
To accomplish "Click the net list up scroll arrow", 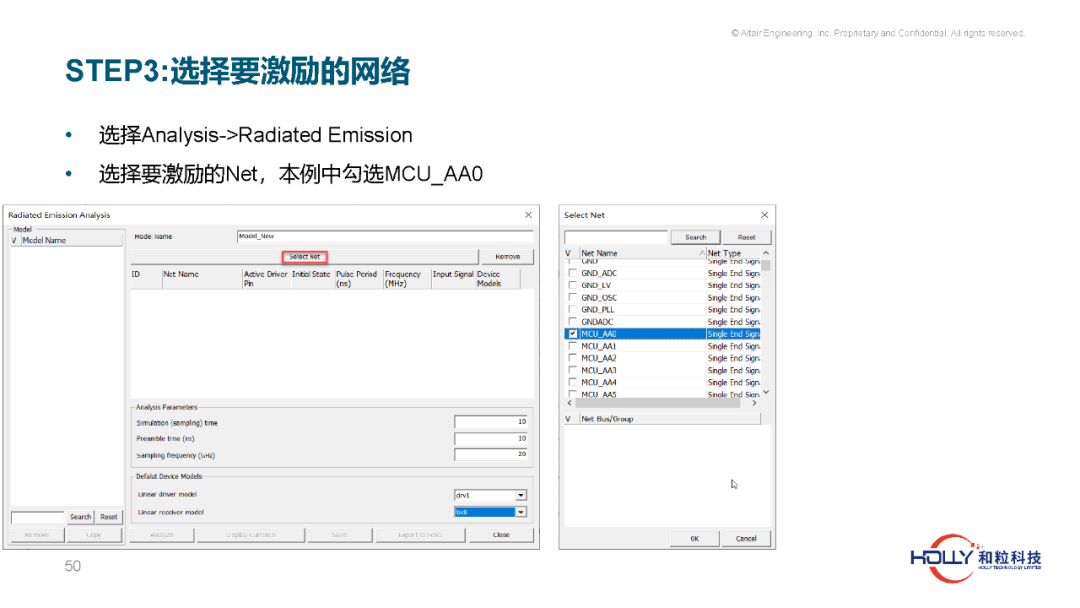I will pyautogui.click(x=766, y=253).
